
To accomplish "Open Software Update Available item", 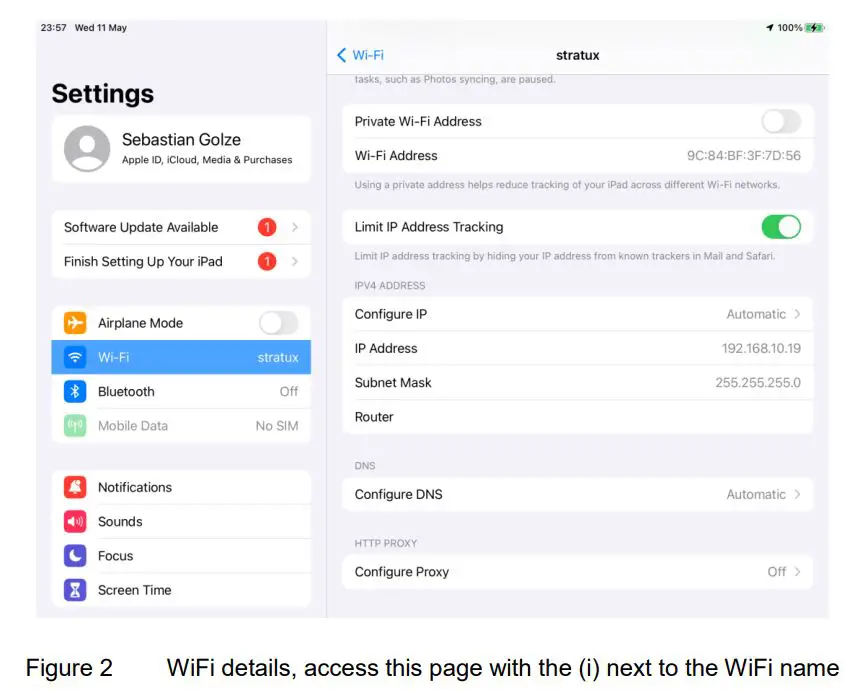I will 180,227.
